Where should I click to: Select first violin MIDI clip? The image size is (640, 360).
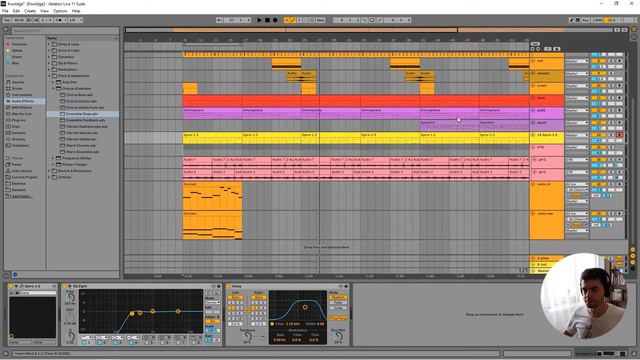pyautogui.click(x=212, y=196)
